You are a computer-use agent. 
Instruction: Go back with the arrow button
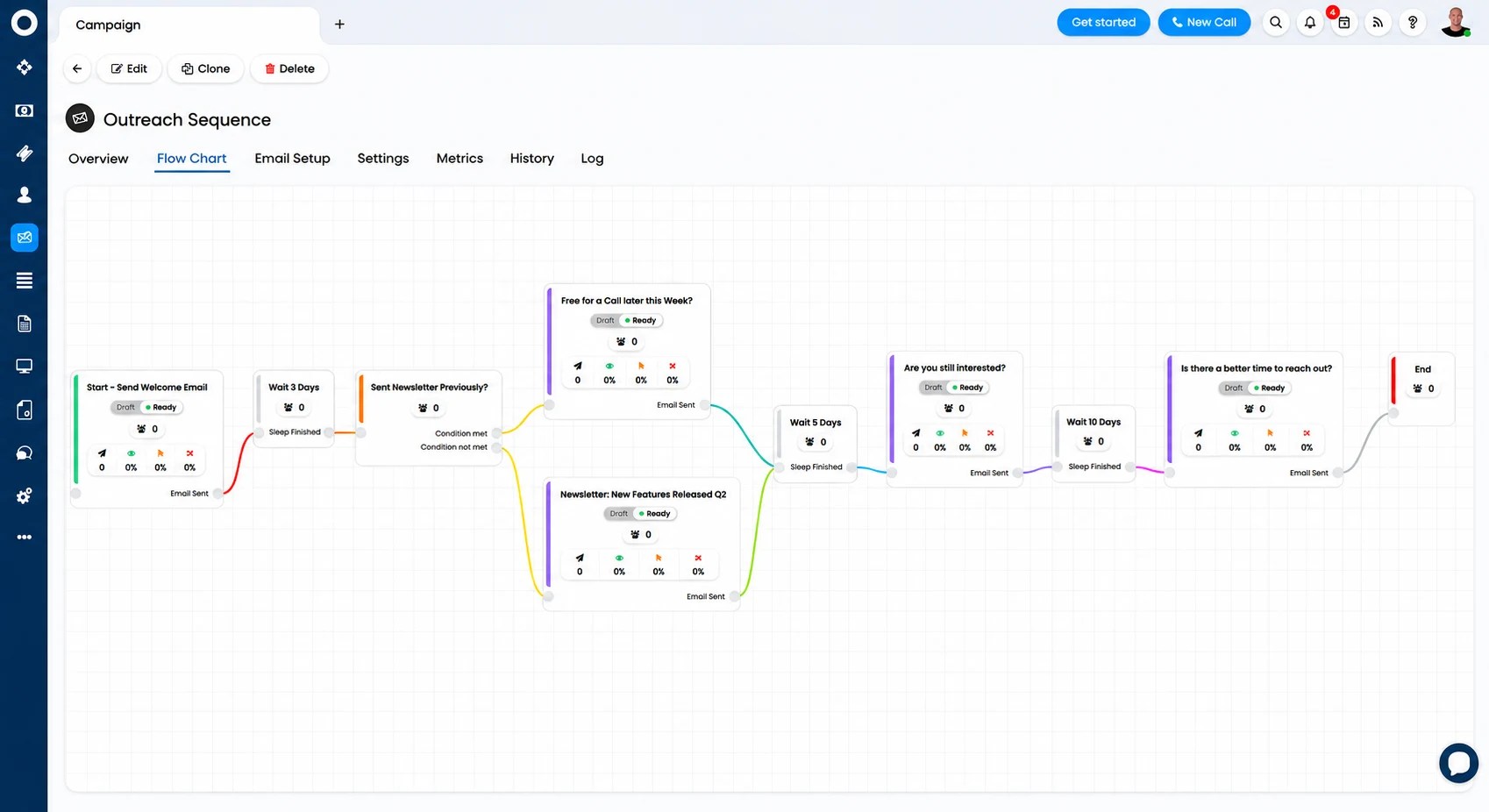pos(77,68)
